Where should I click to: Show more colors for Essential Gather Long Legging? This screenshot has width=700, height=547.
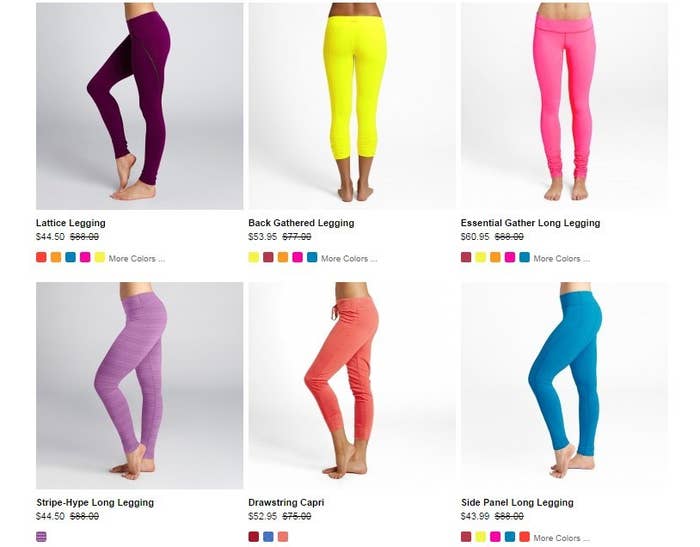point(562,259)
